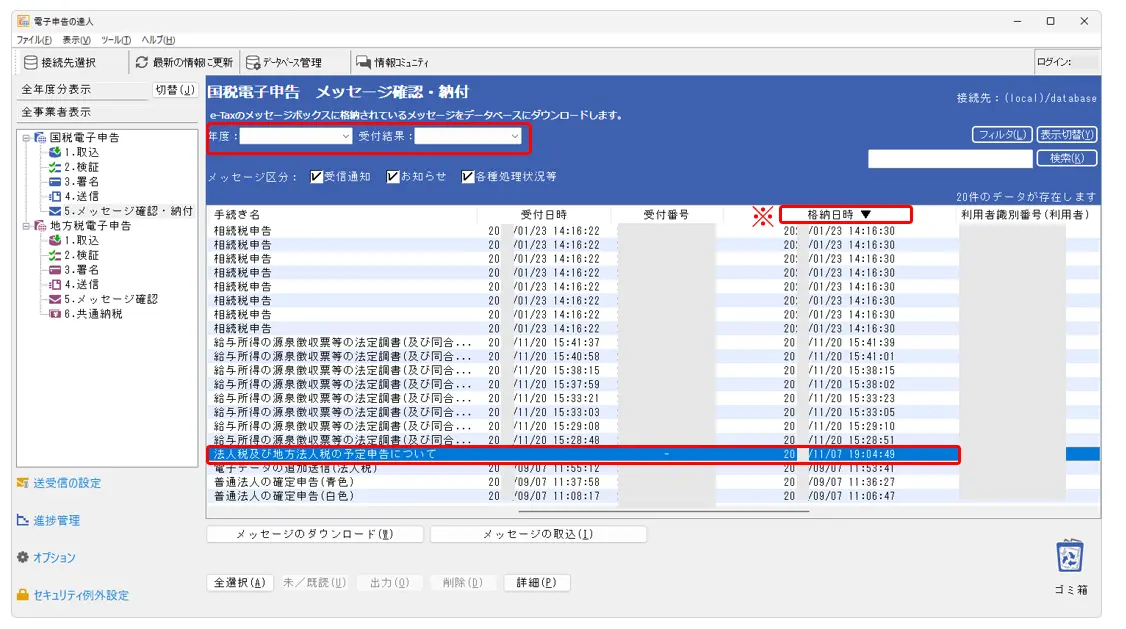Open the 情報コミュニティ toolbar icon

[x=364, y=62]
